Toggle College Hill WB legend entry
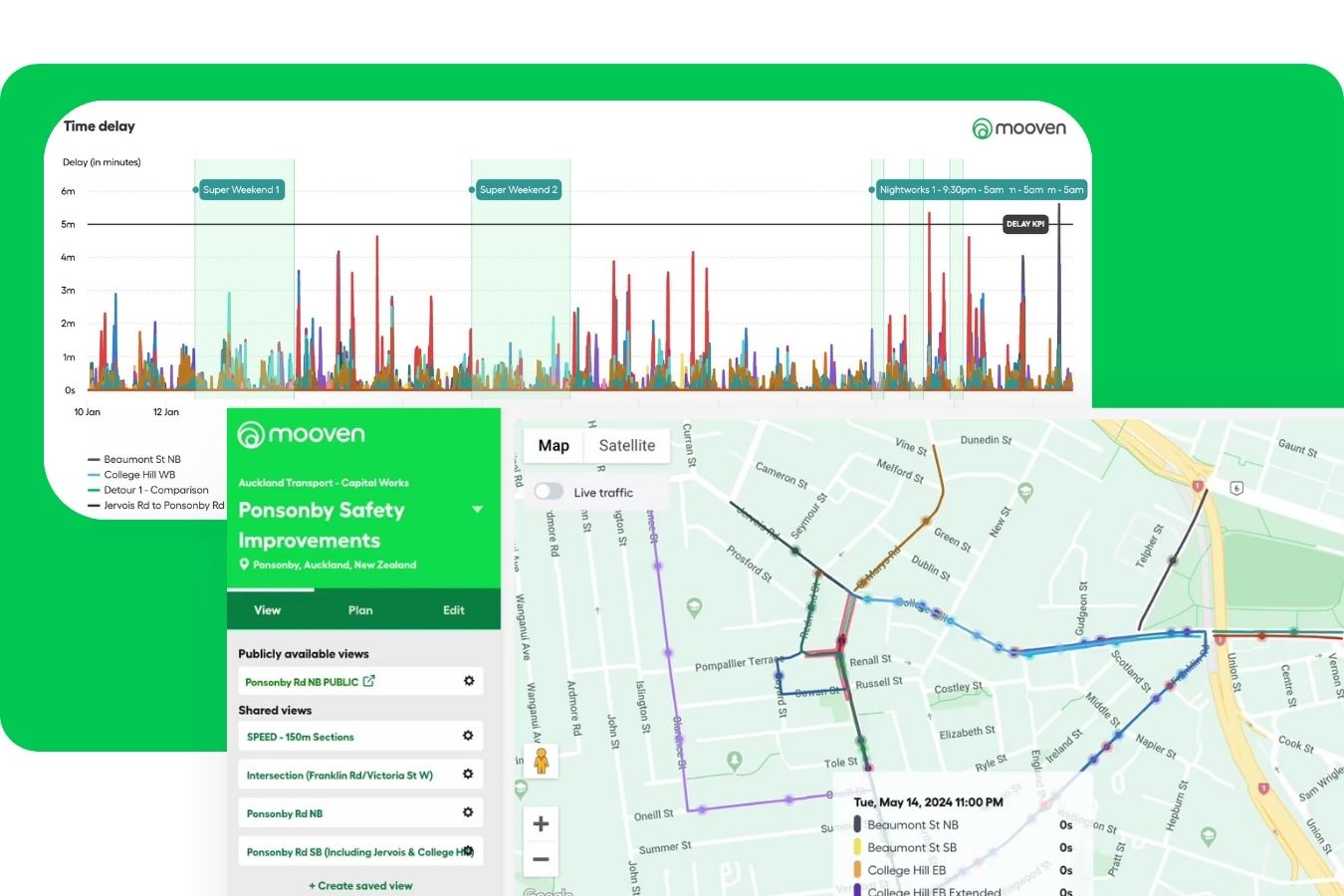The image size is (1344, 896). (x=131, y=475)
